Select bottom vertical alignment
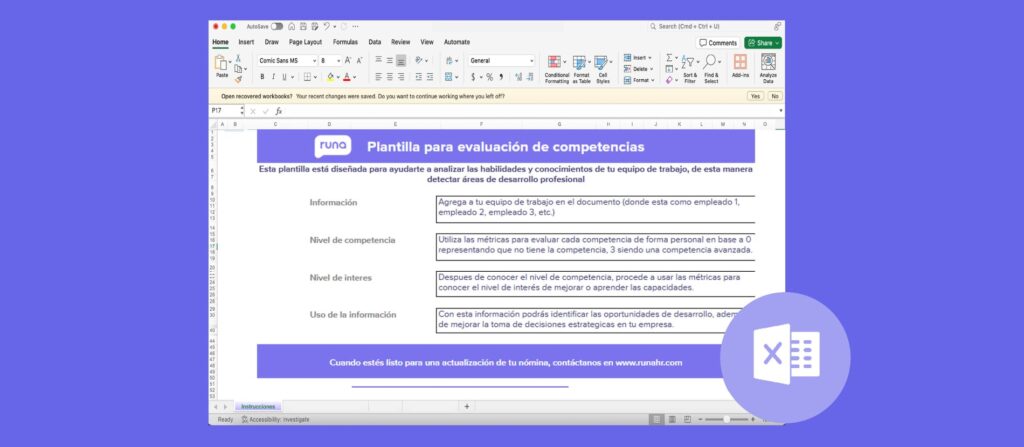 pyautogui.click(x=401, y=60)
